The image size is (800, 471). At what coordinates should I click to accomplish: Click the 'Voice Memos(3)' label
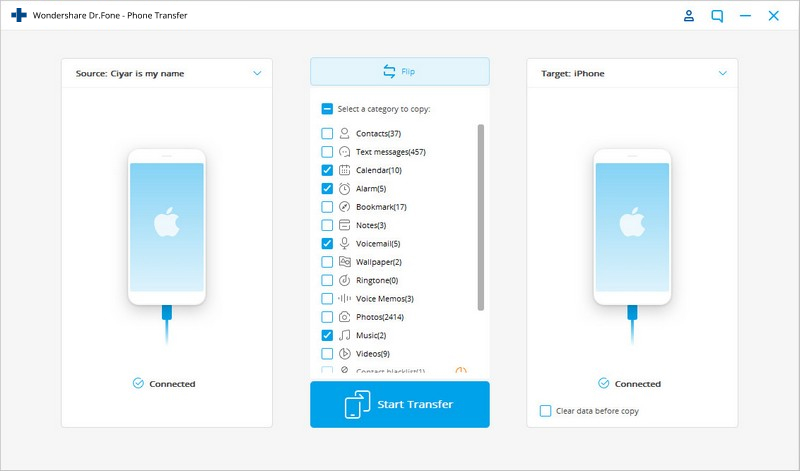tap(385, 299)
